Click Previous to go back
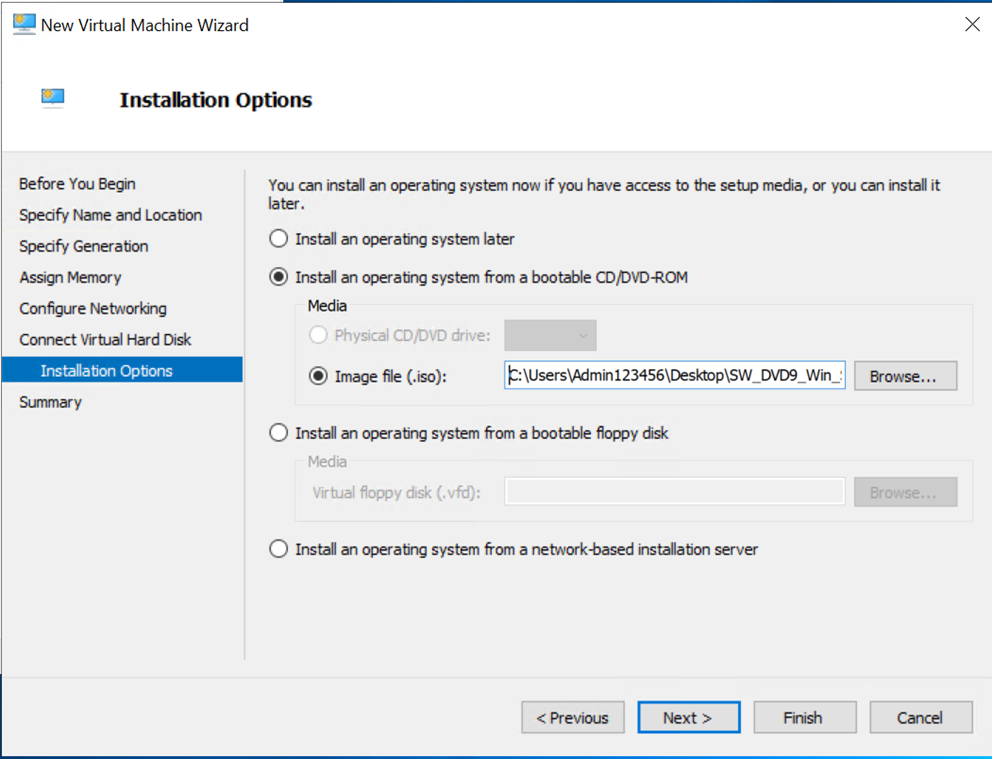Viewport: 992px width, 759px height. click(572, 717)
